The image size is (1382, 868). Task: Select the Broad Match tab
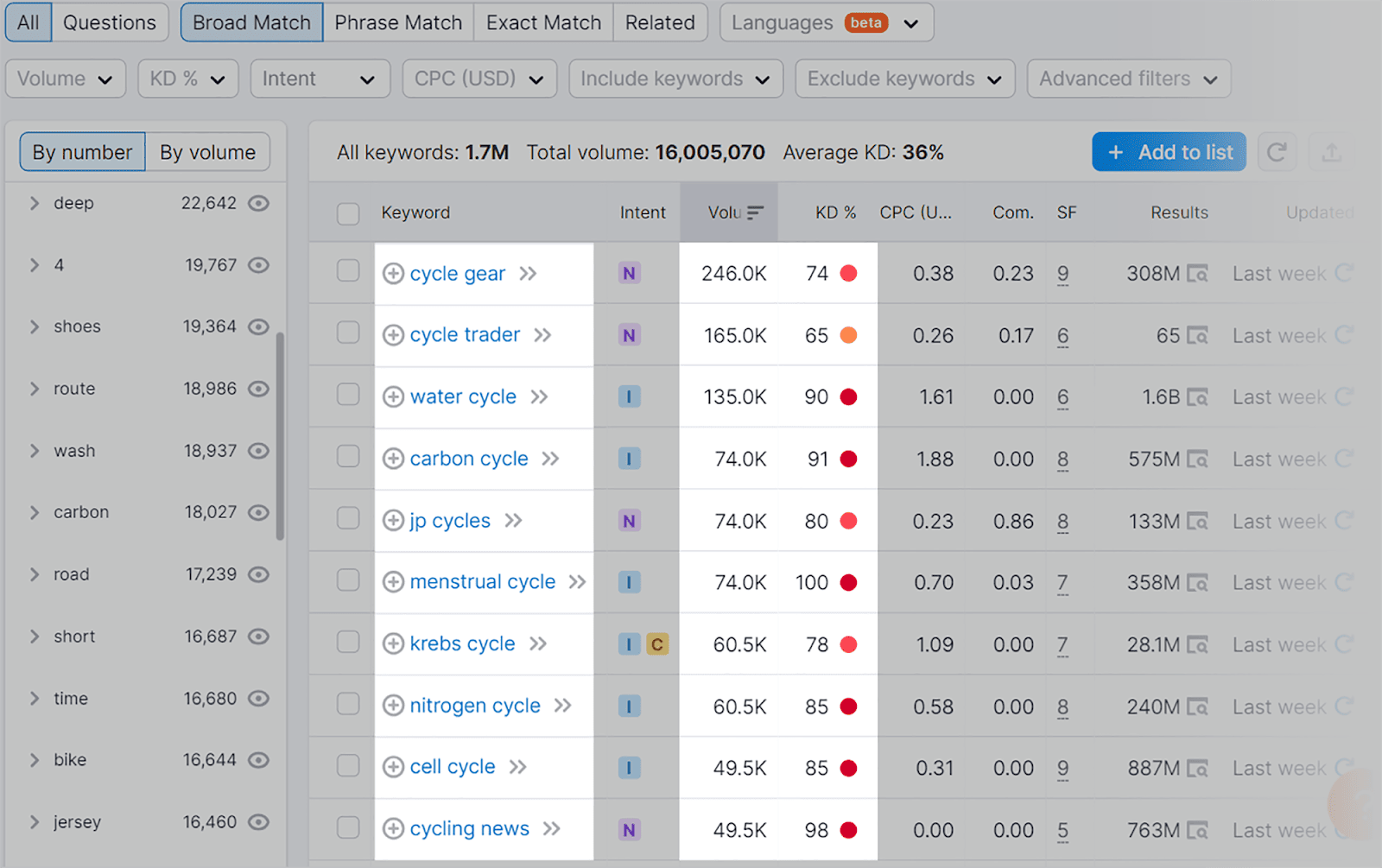(251, 22)
